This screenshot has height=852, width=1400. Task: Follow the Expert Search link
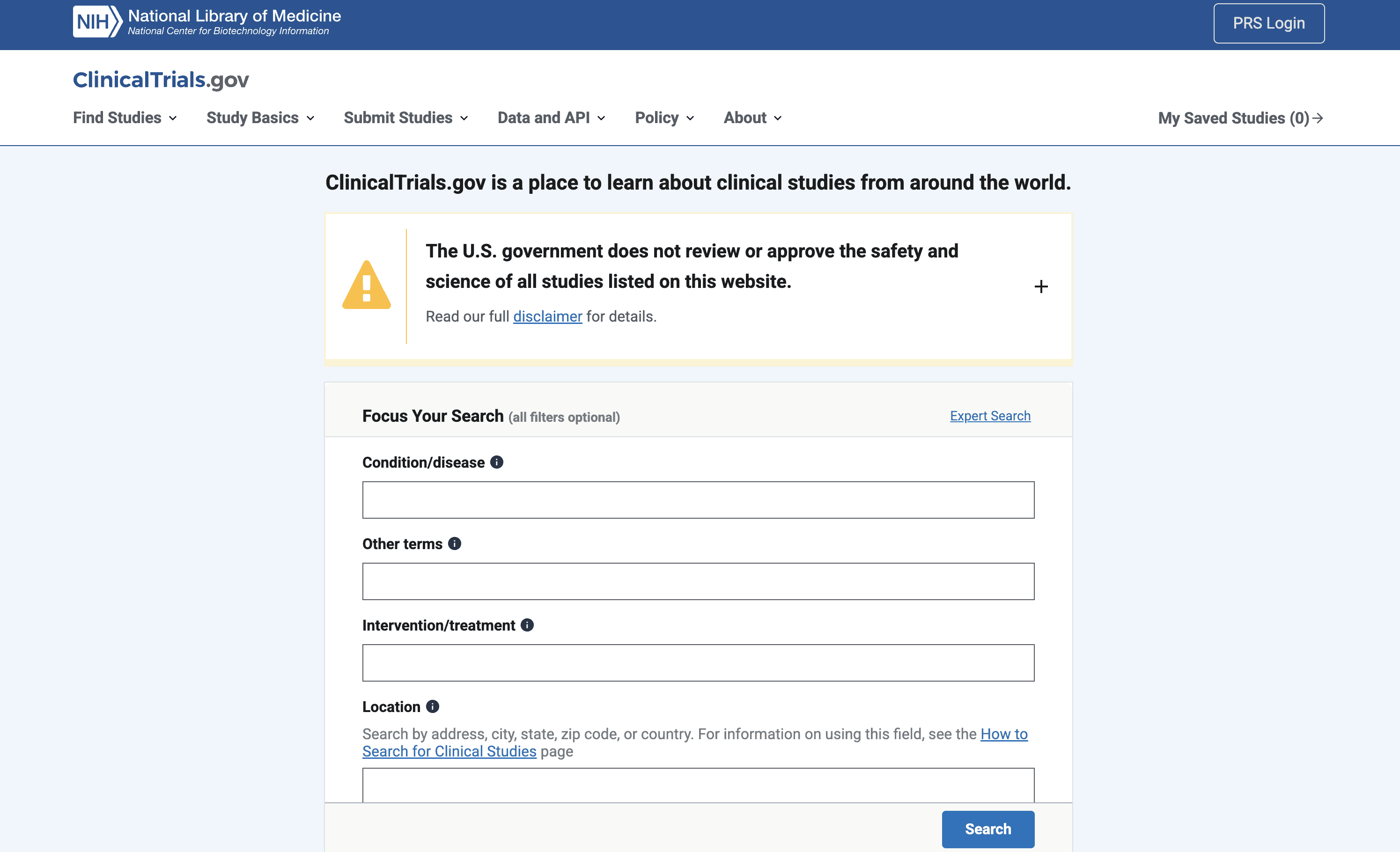tap(990, 416)
